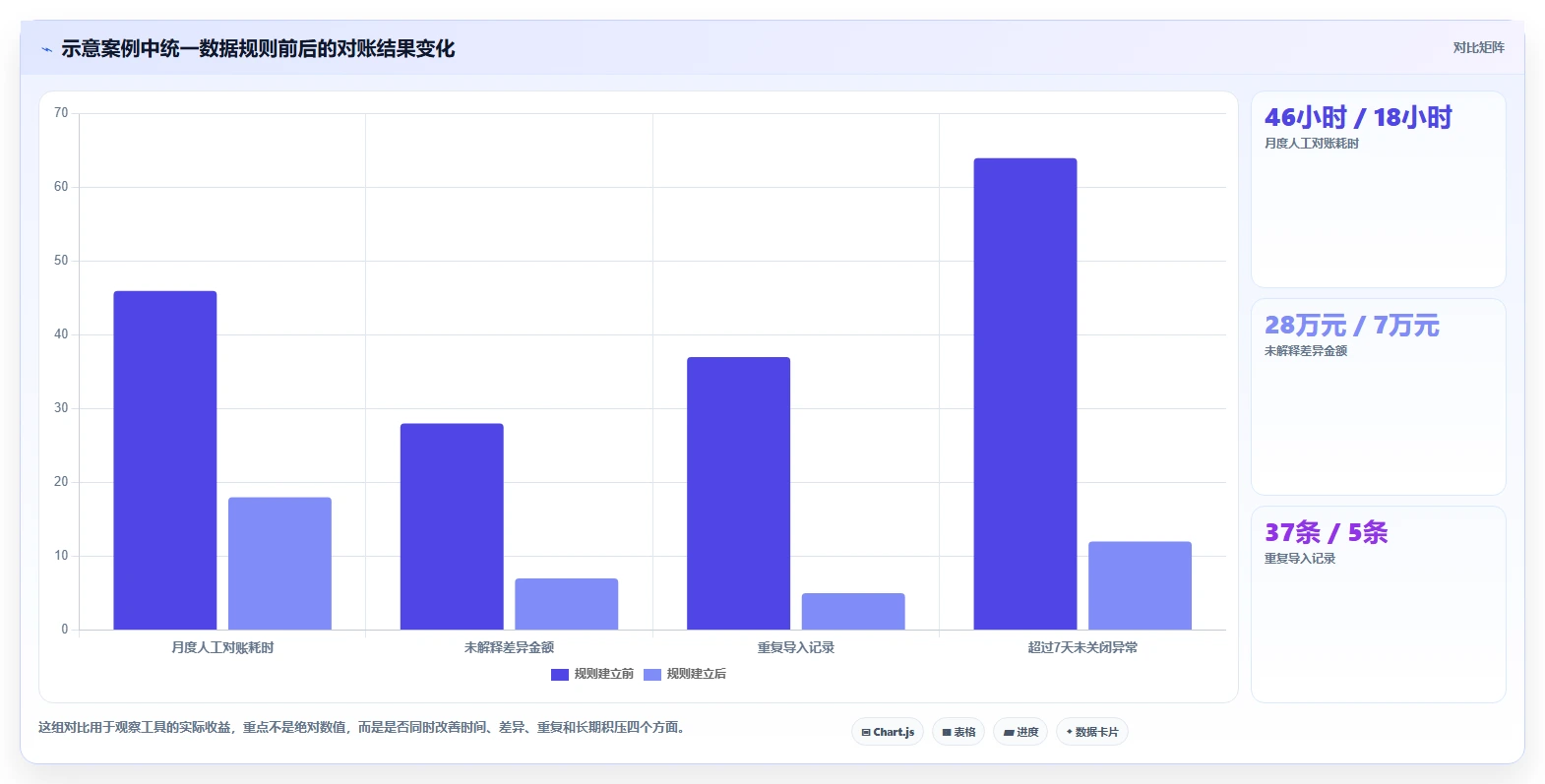Click 月度人工对账耗时 caption in first card
1545x784 pixels.
[1311, 144]
